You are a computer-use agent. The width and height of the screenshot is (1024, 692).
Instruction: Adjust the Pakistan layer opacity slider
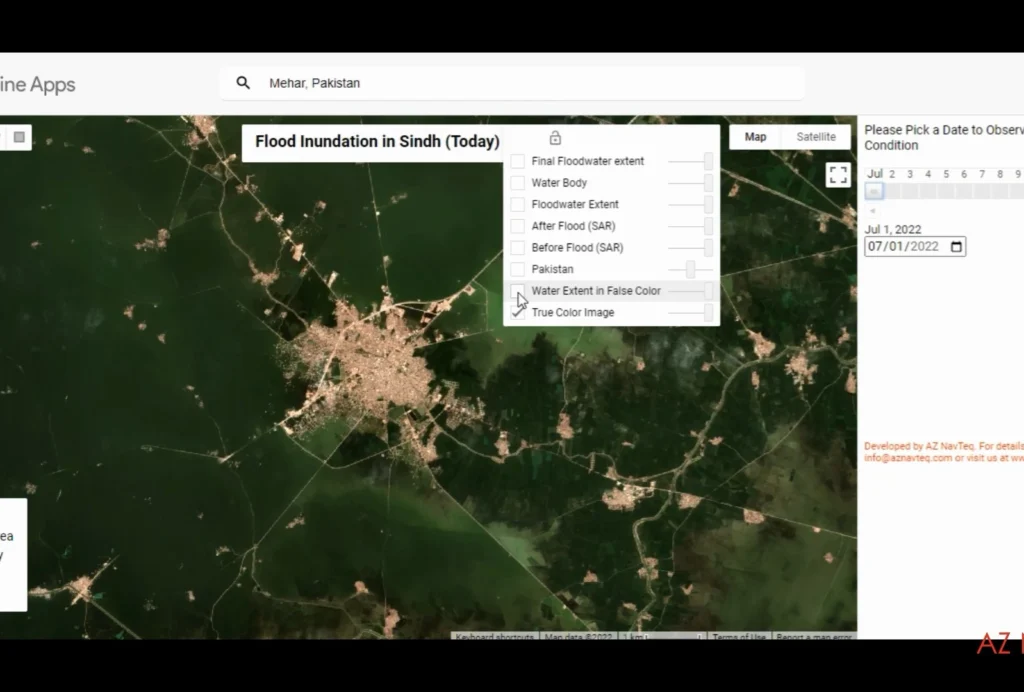coord(690,270)
